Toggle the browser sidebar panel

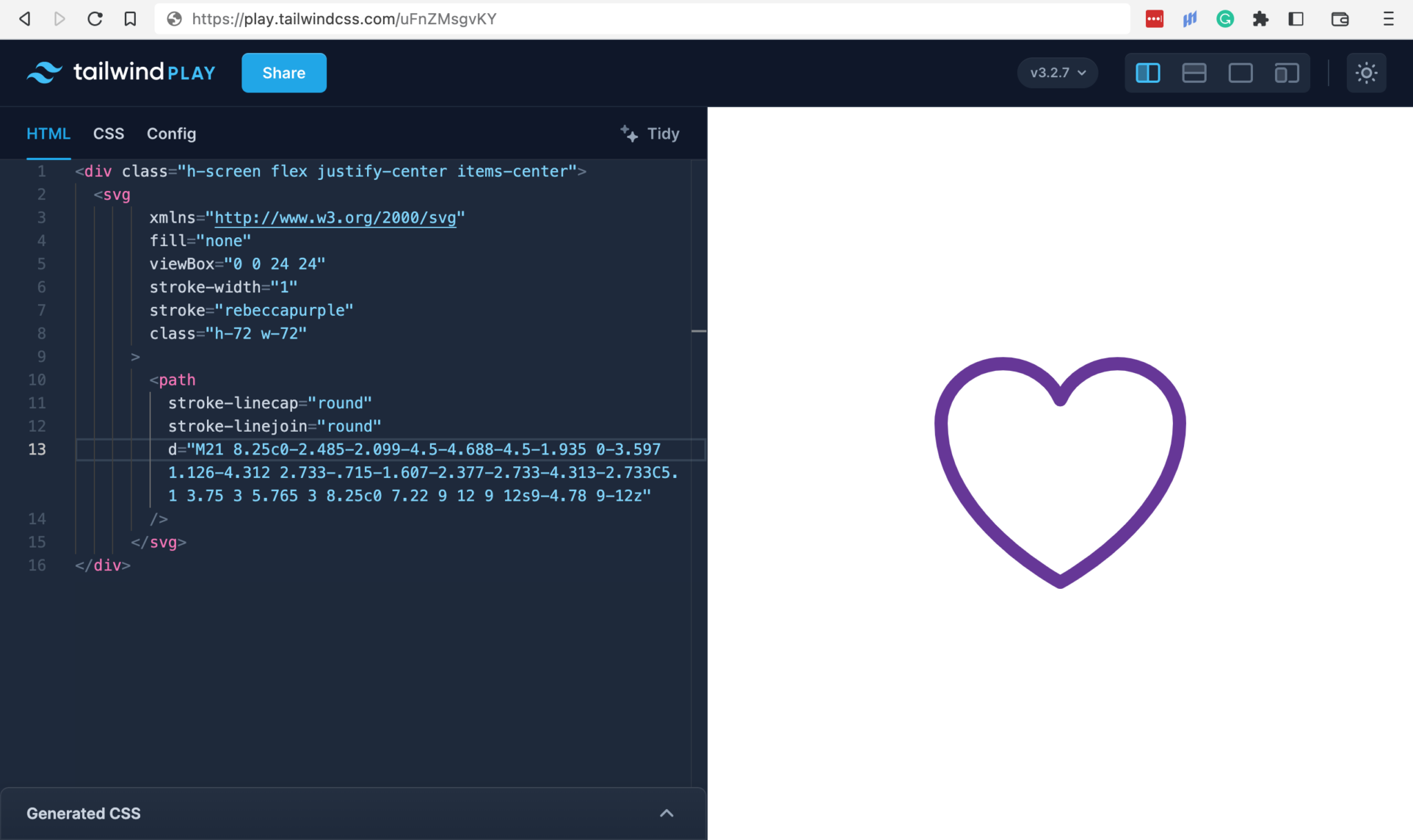click(x=1296, y=19)
